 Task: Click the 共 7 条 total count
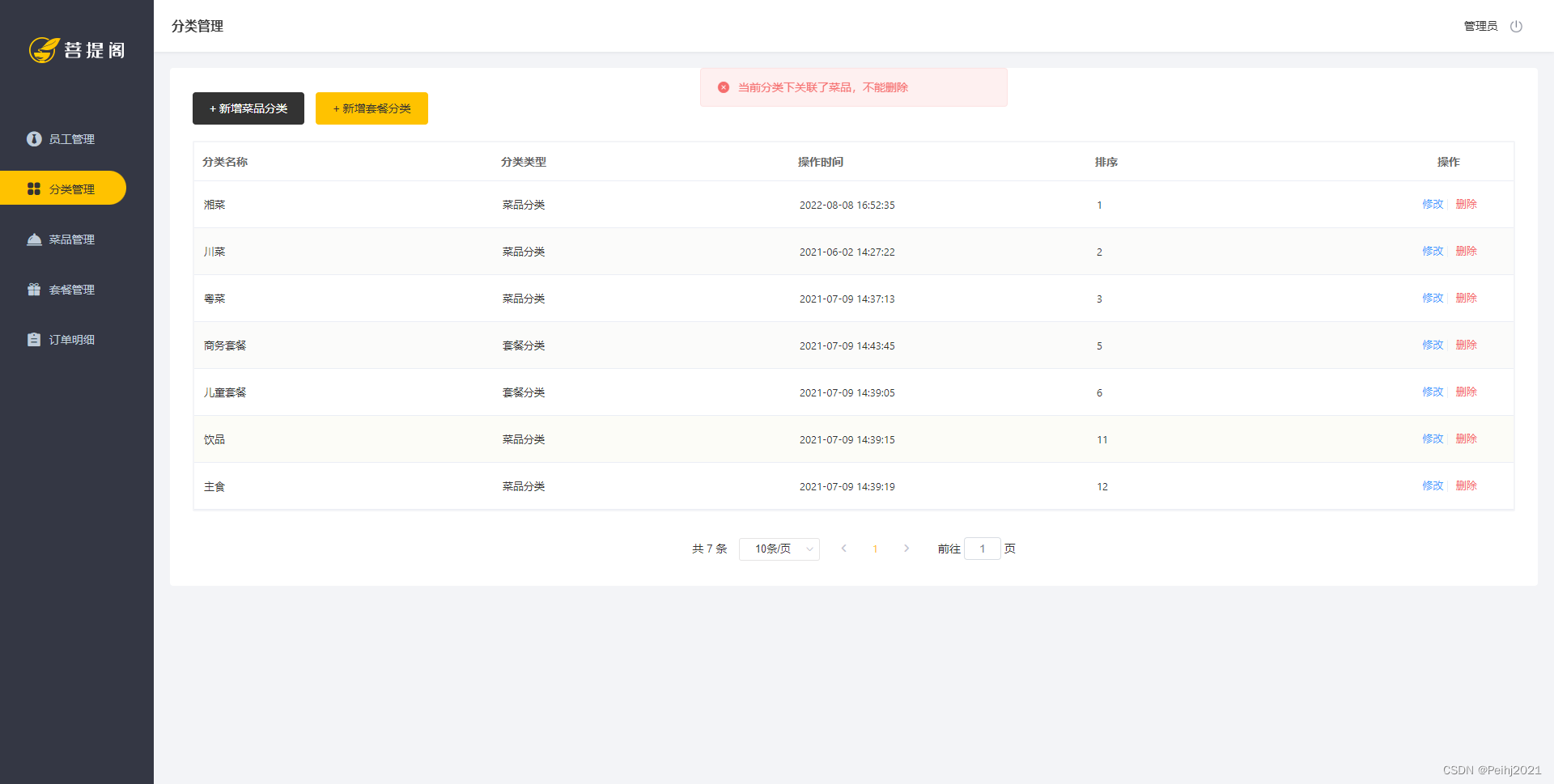(710, 549)
